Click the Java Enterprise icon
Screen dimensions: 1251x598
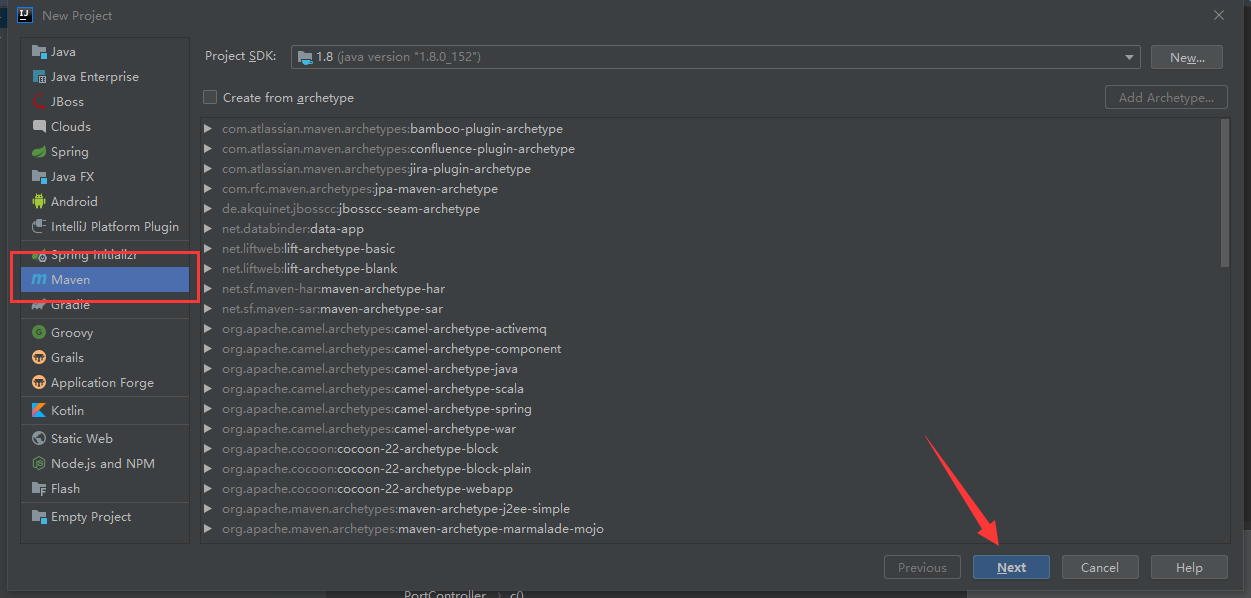[x=39, y=77]
